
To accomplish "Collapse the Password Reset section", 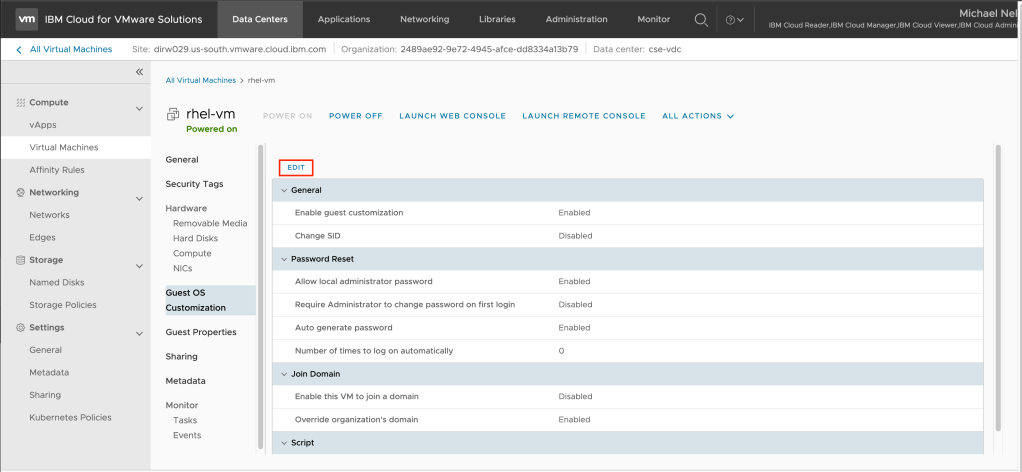I will (284, 258).
